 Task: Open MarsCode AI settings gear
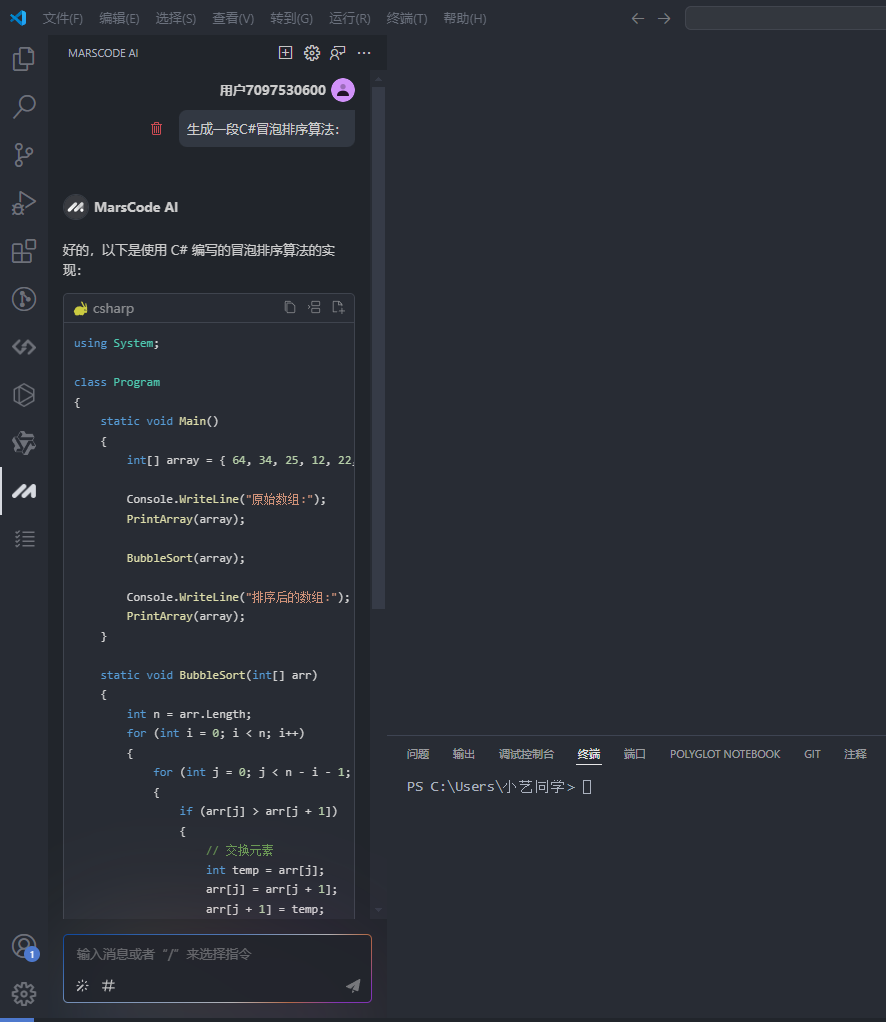[x=312, y=53]
